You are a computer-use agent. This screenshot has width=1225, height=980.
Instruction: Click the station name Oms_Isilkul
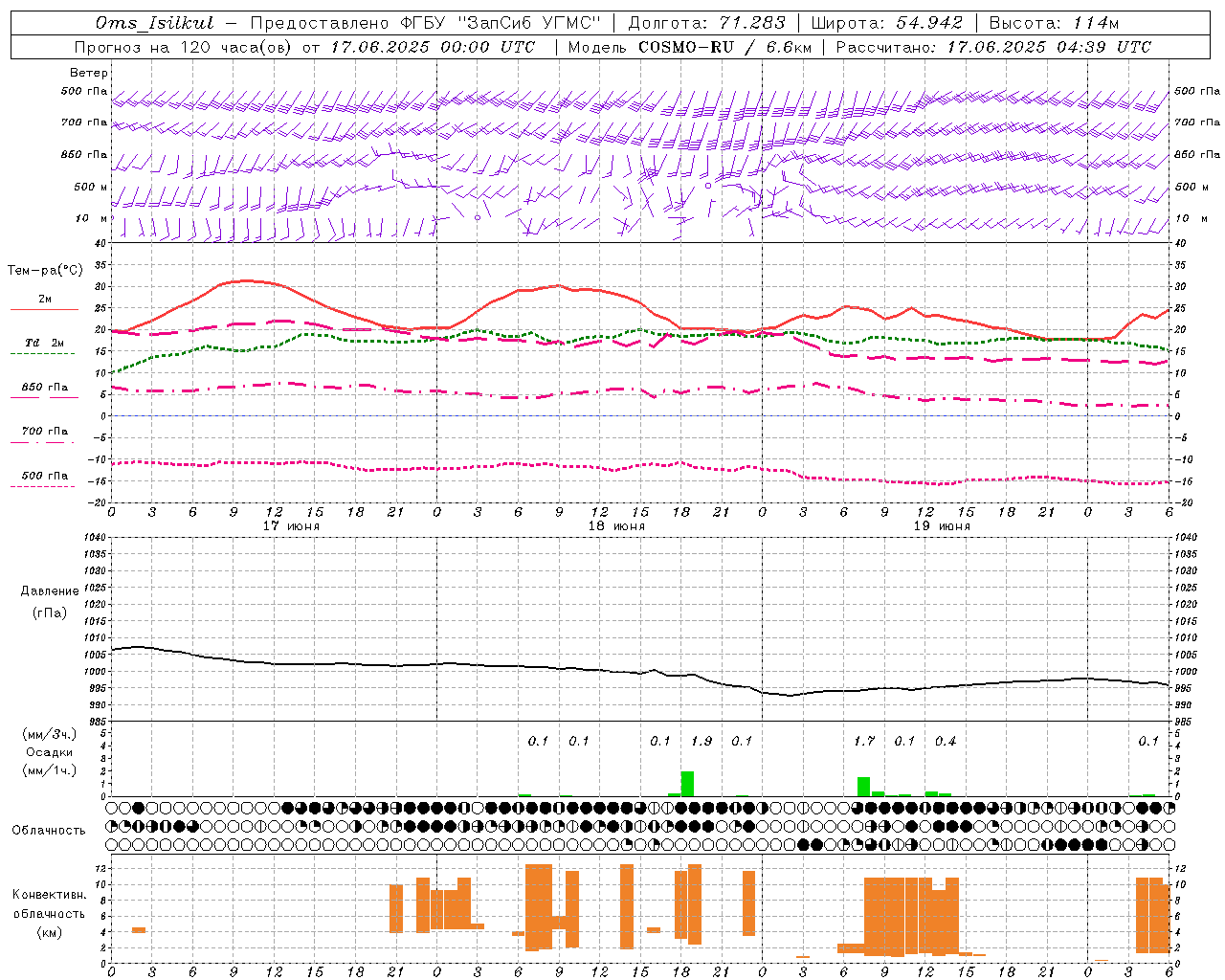[x=154, y=23]
